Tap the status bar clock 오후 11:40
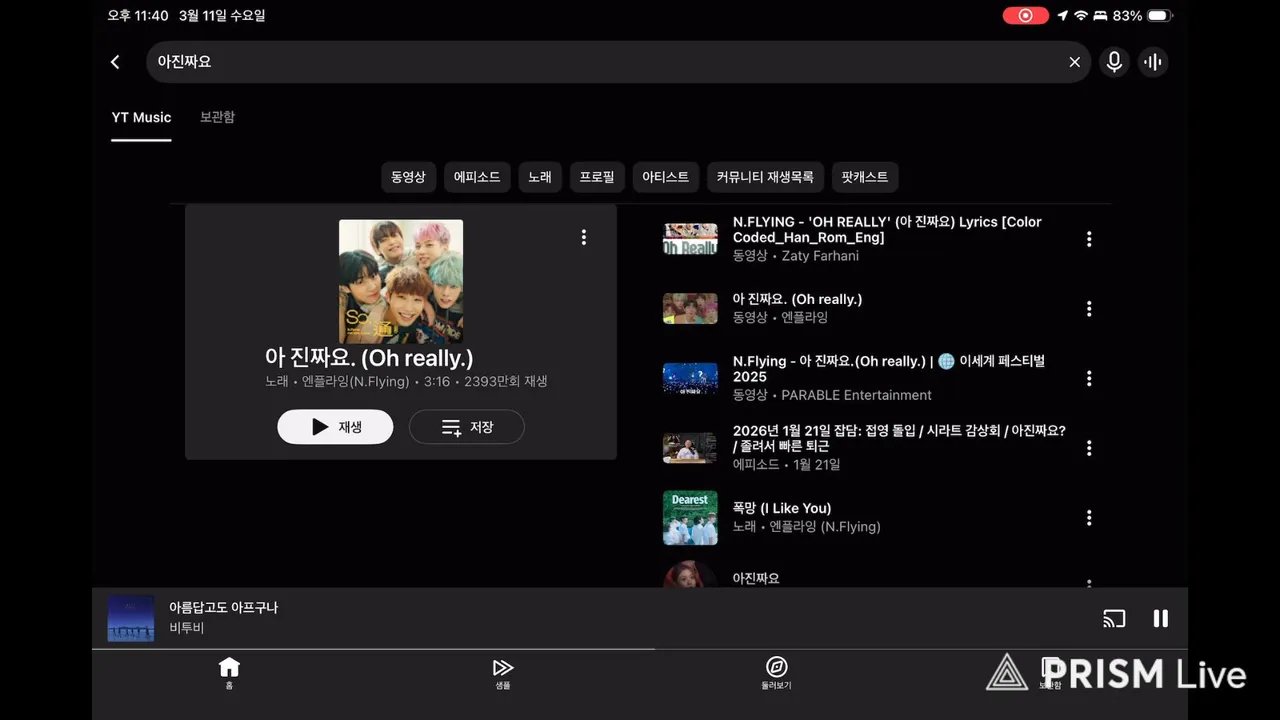 click(138, 15)
